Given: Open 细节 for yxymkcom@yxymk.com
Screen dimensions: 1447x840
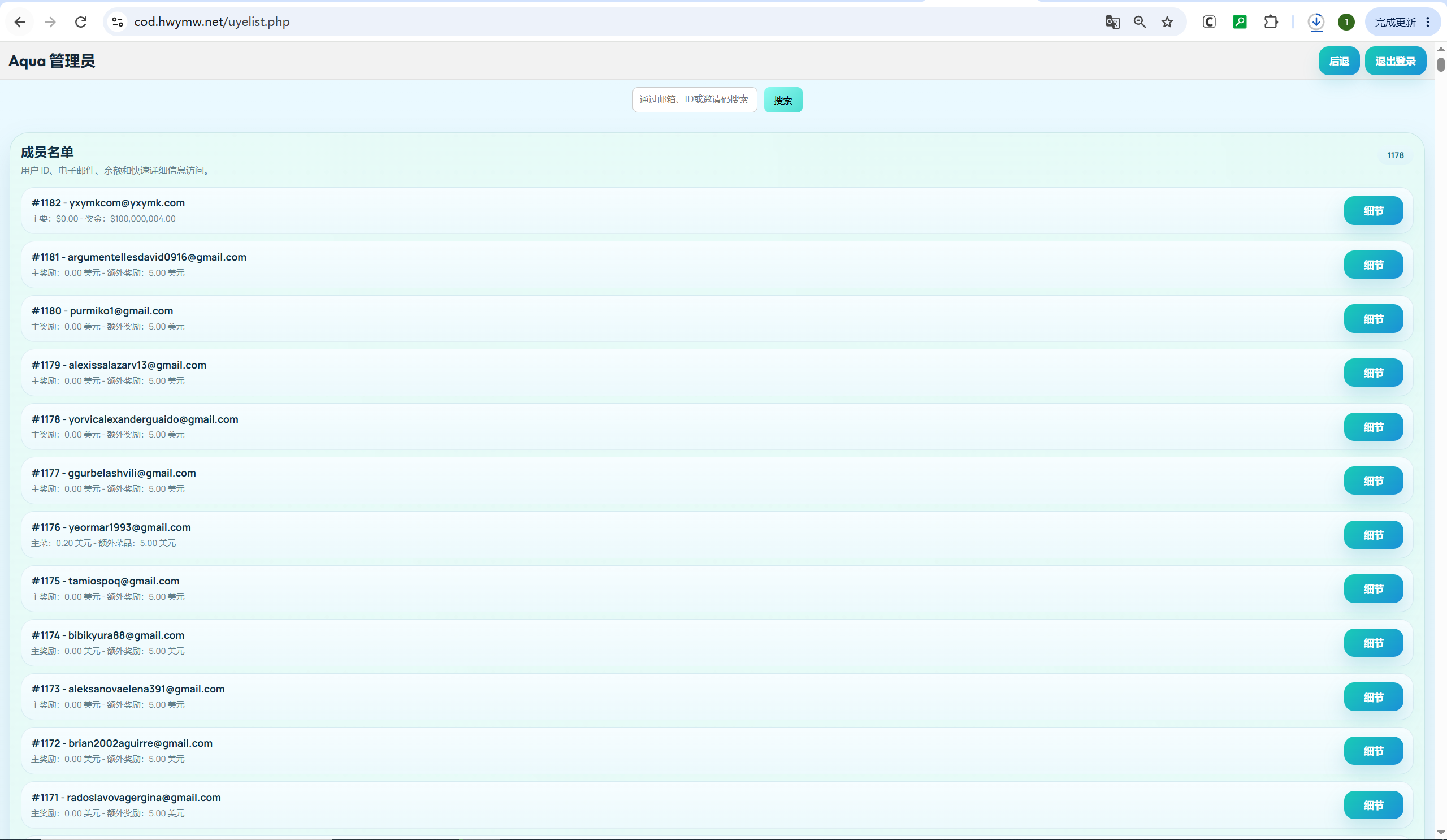Looking at the screenshot, I should (x=1374, y=211).
